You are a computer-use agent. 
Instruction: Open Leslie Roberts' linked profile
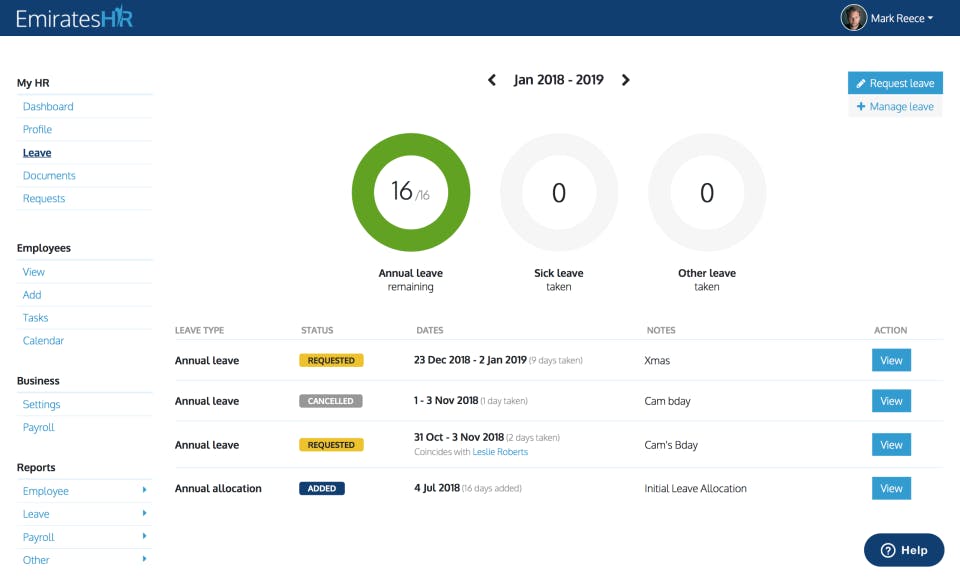[501, 451]
